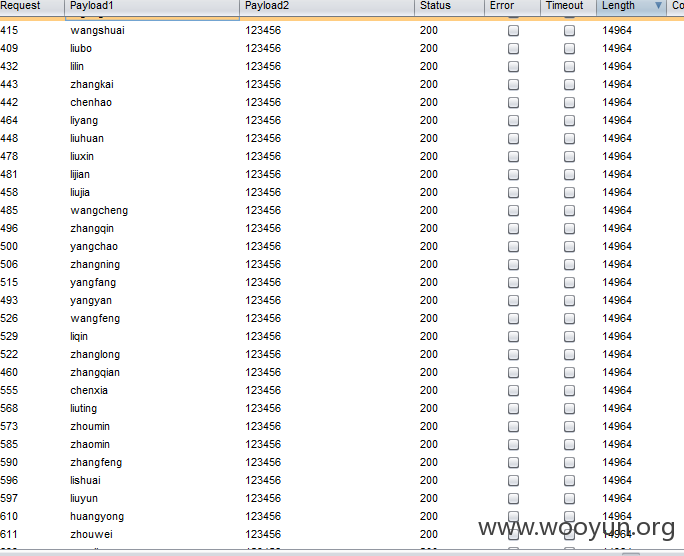Tick the Timeout checkbox for chenxia
684x556 pixels.
(569, 390)
